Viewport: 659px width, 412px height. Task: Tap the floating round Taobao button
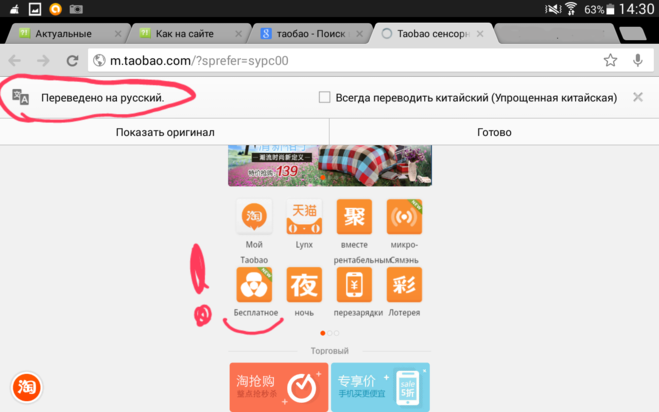point(26,387)
